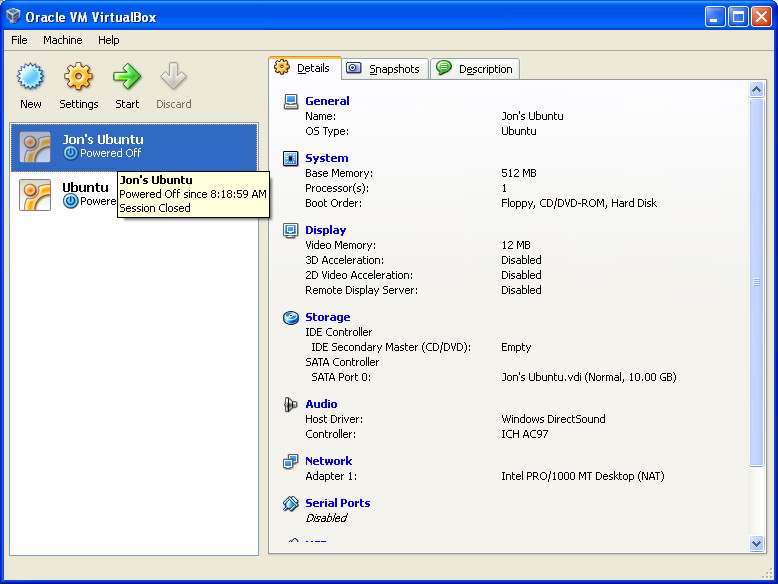
Task: Maximize the VirtualBox window
Action: (x=738, y=17)
